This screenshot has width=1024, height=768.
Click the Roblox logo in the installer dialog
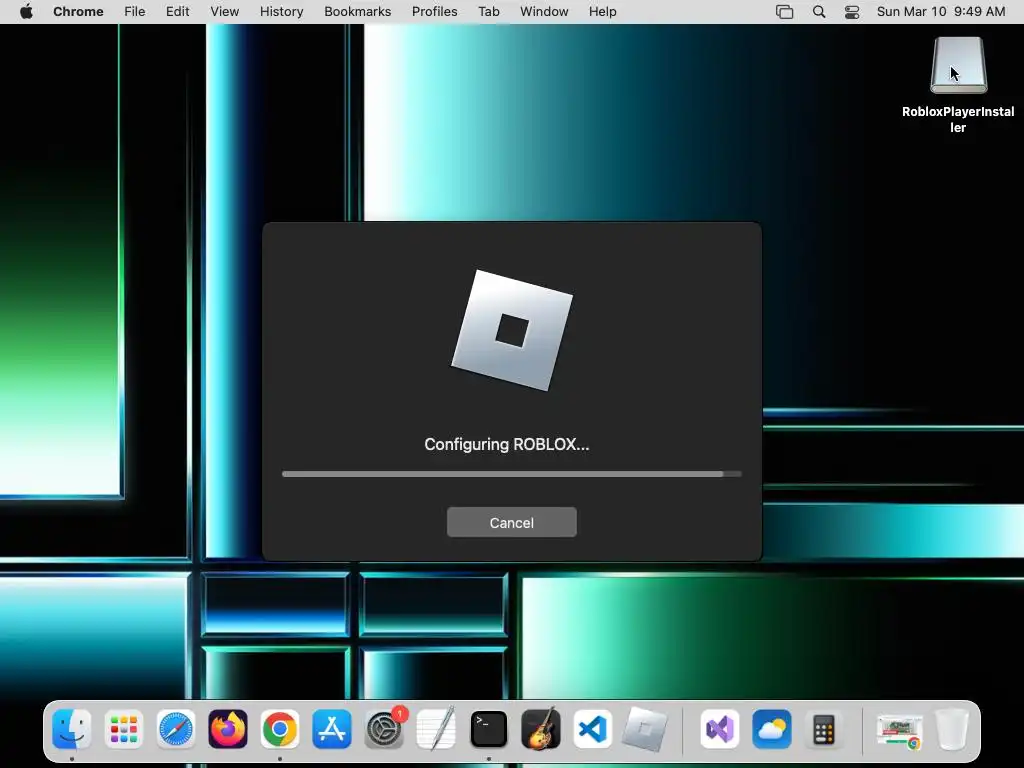tap(512, 330)
